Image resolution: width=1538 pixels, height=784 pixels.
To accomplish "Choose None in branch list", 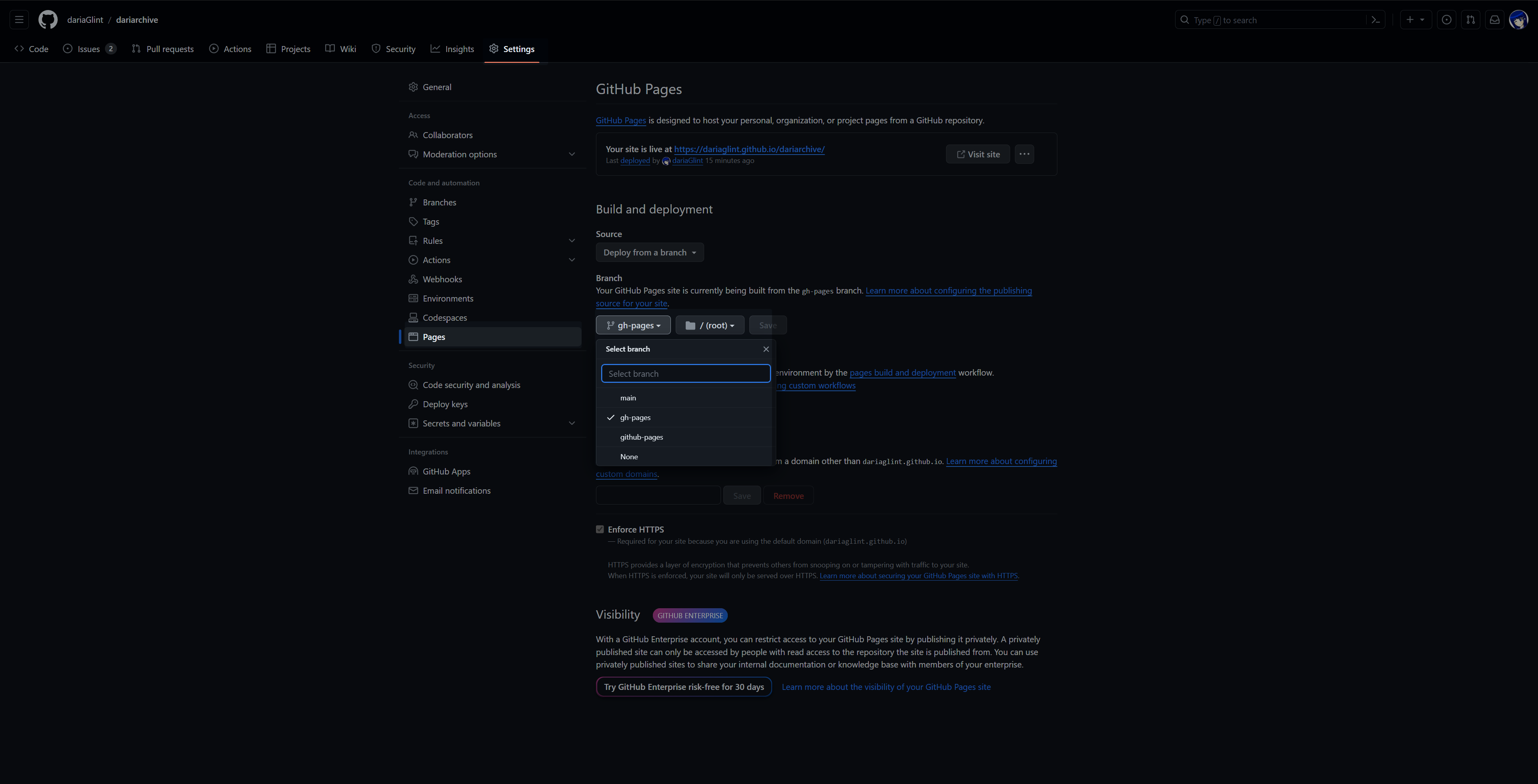I will click(629, 456).
